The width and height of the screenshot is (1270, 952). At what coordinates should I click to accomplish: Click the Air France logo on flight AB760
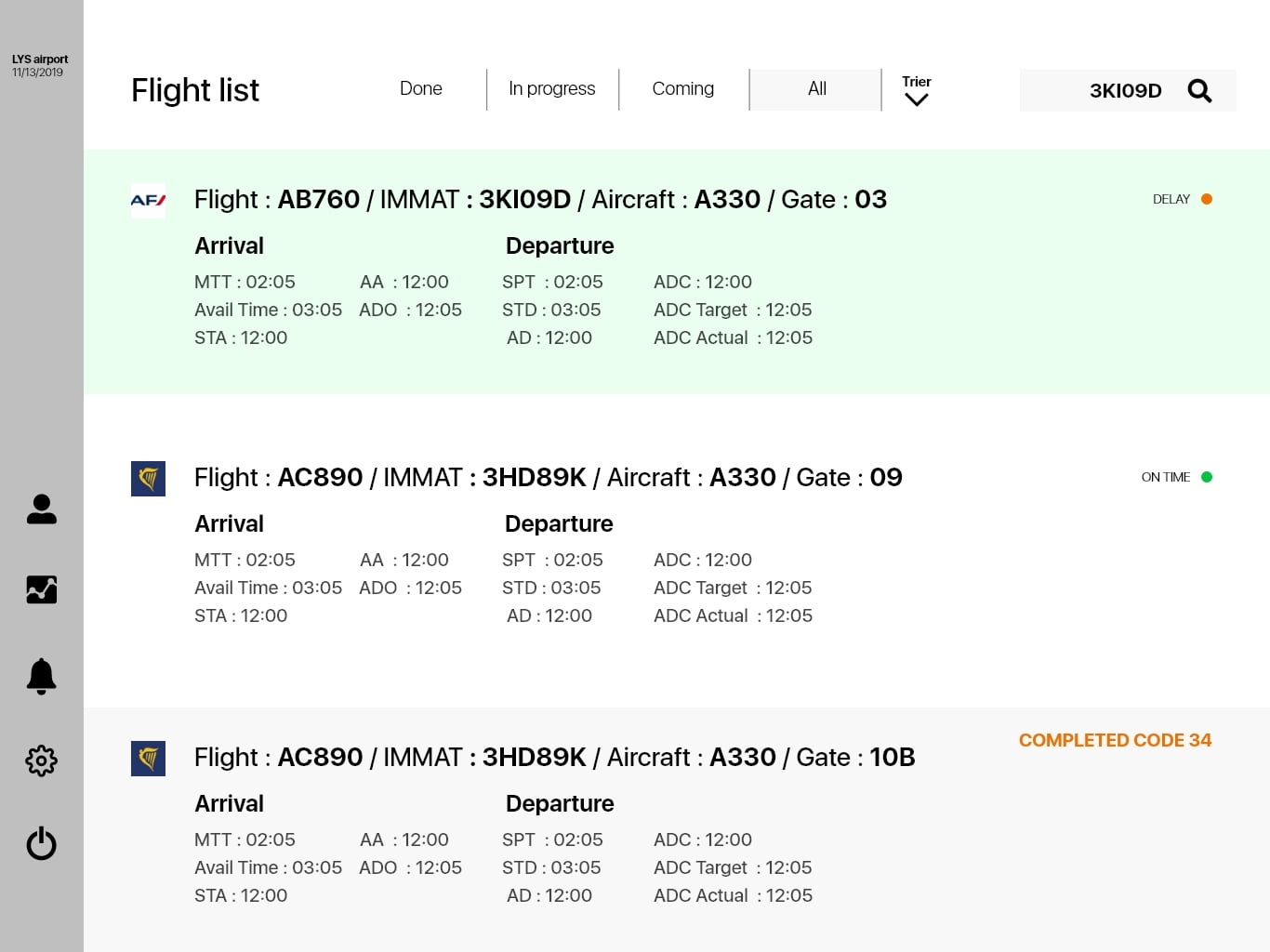point(148,200)
